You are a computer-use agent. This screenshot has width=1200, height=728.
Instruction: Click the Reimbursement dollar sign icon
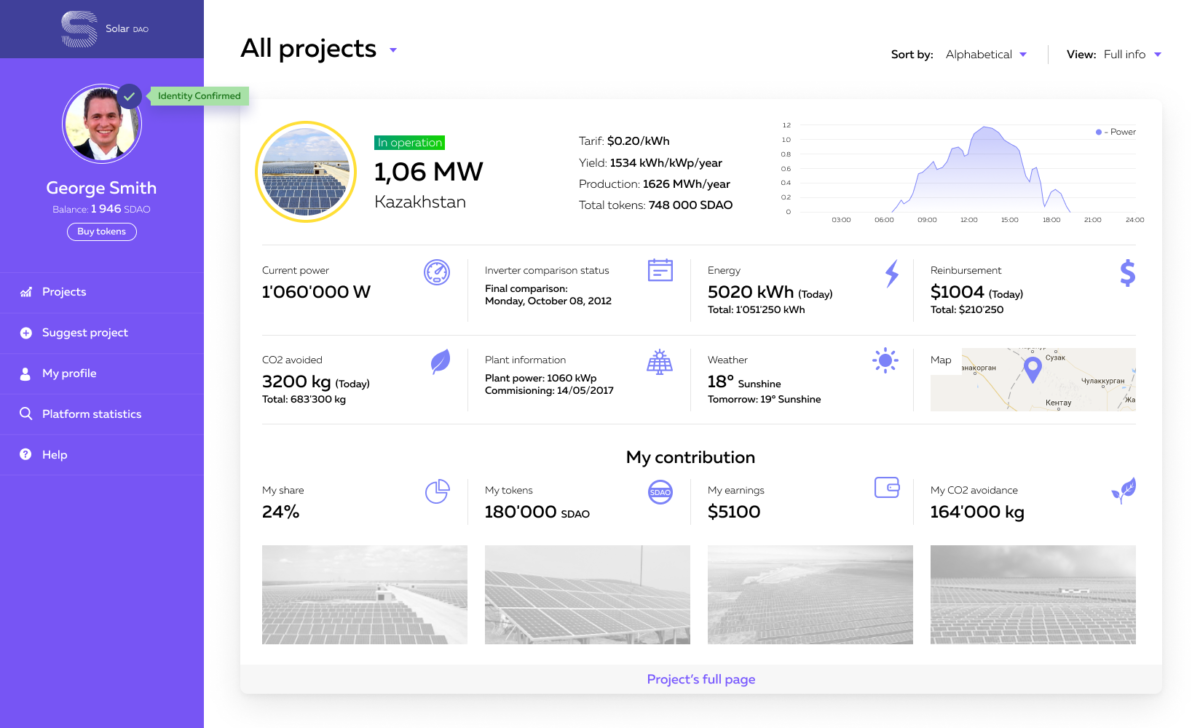coord(1127,272)
